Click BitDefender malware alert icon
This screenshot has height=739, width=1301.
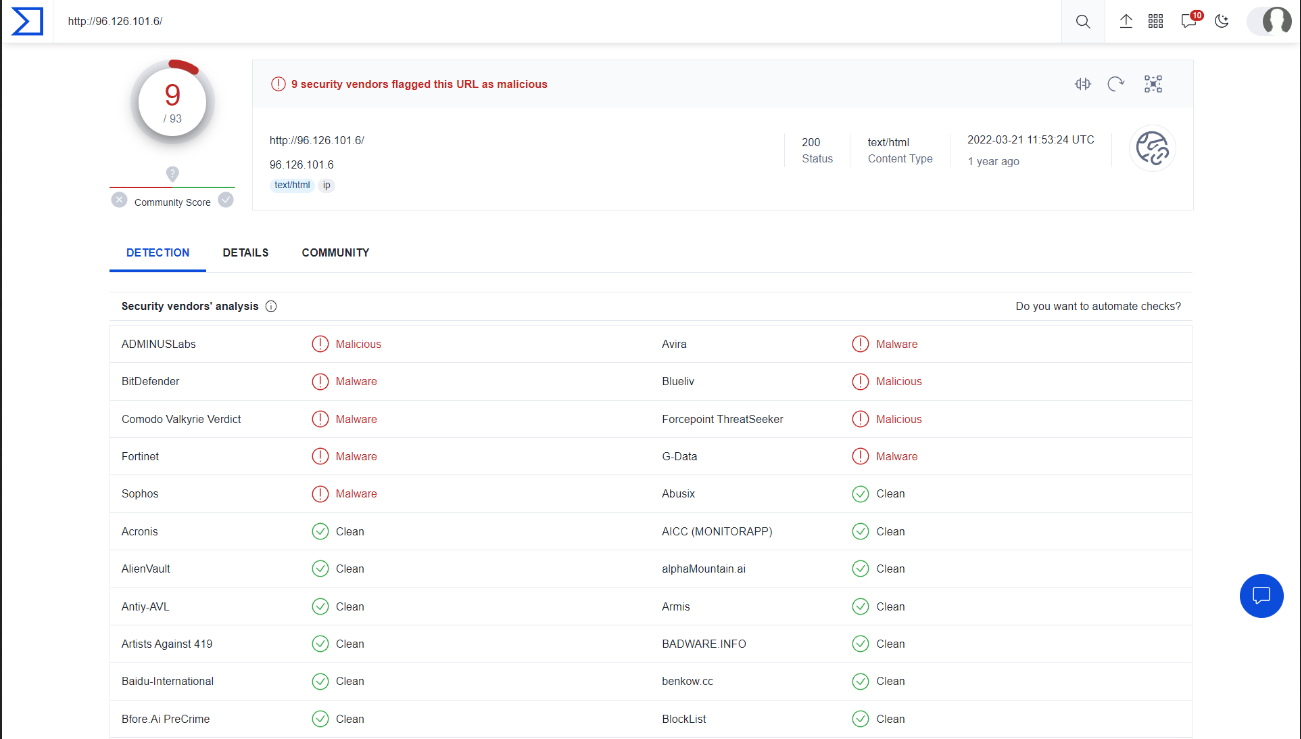[x=320, y=381]
